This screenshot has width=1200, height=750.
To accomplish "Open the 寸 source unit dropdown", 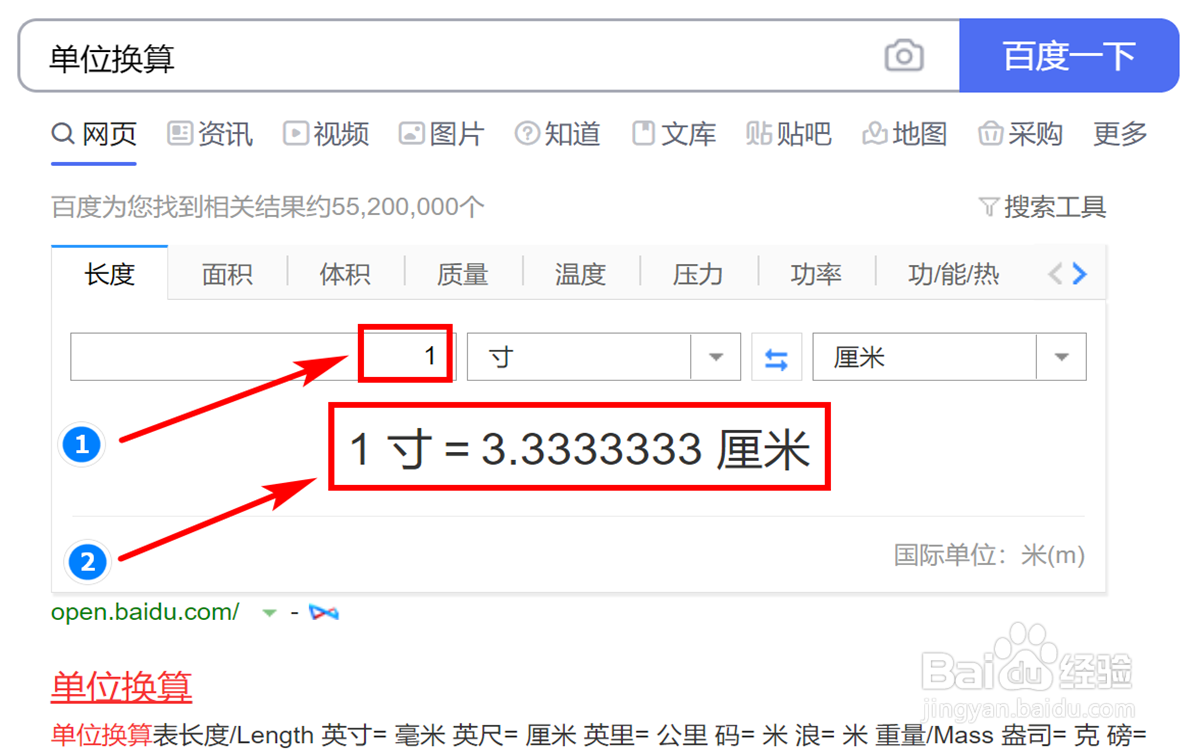I will pos(603,356).
